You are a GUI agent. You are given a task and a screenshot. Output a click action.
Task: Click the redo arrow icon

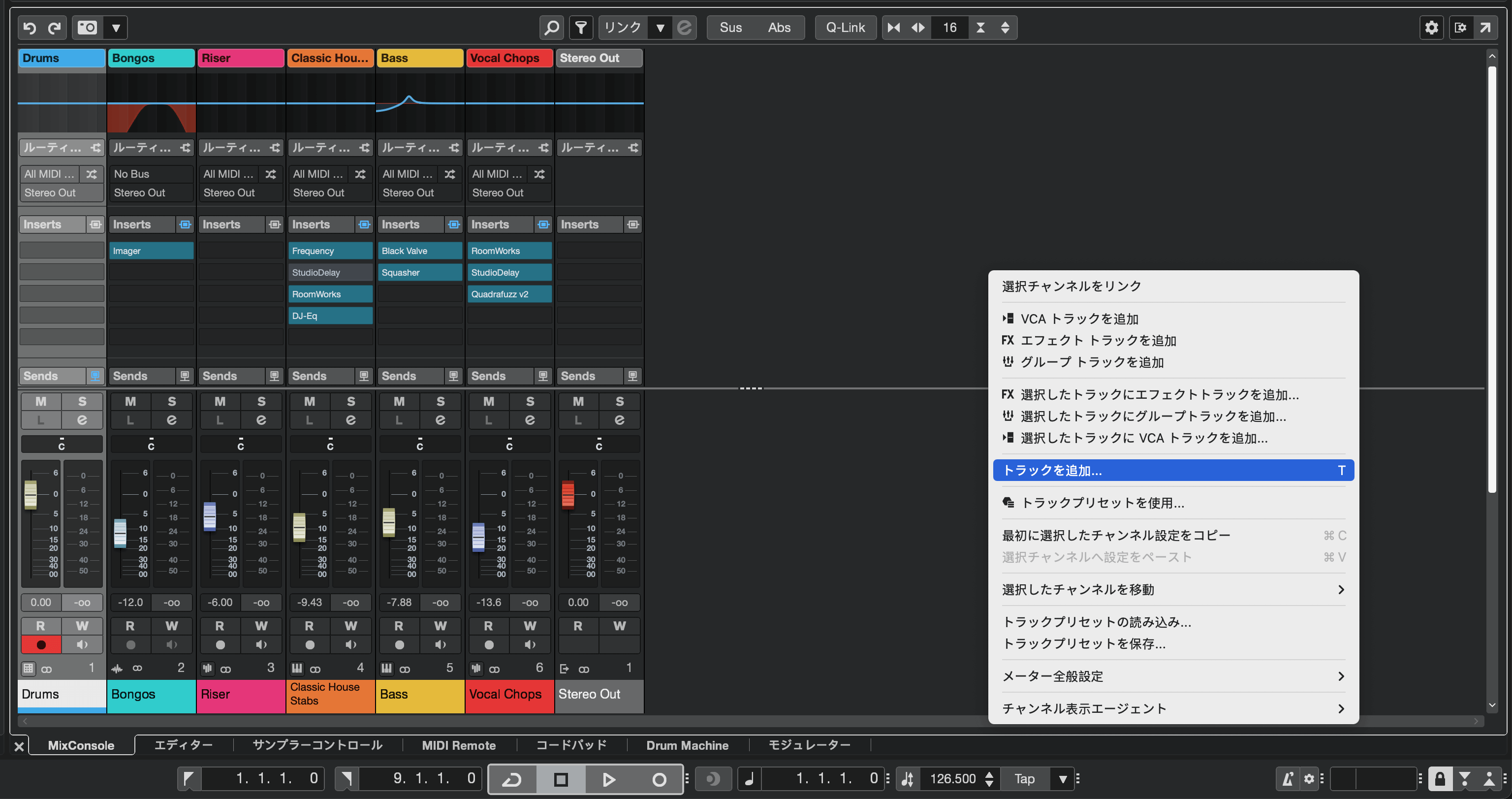tap(54, 28)
